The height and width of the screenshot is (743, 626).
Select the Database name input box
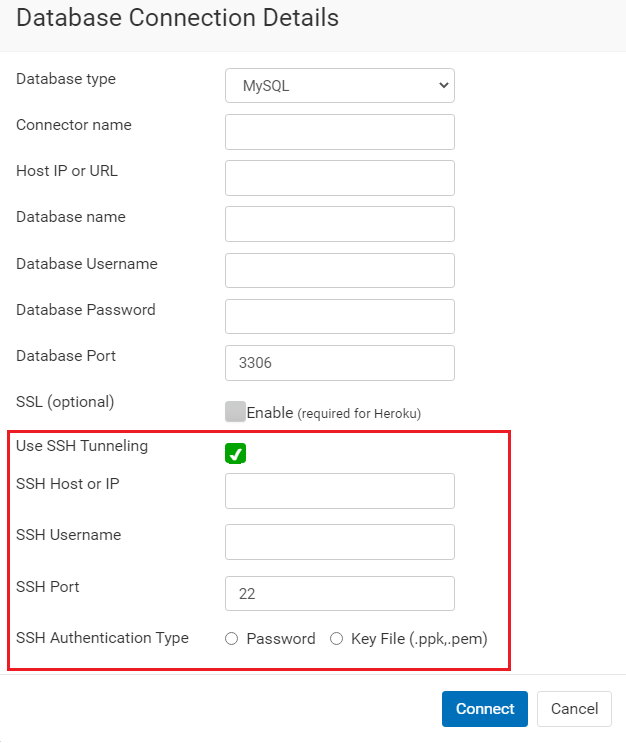(x=339, y=224)
